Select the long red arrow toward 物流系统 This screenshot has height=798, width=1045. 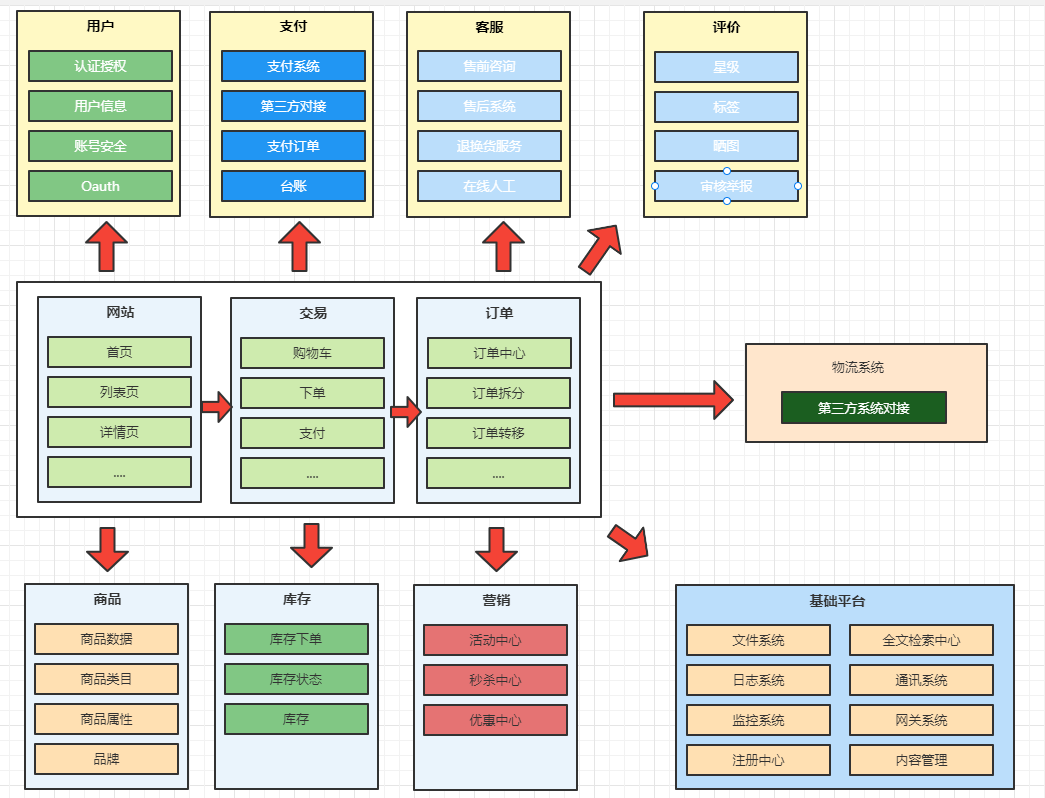tap(673, 400)
